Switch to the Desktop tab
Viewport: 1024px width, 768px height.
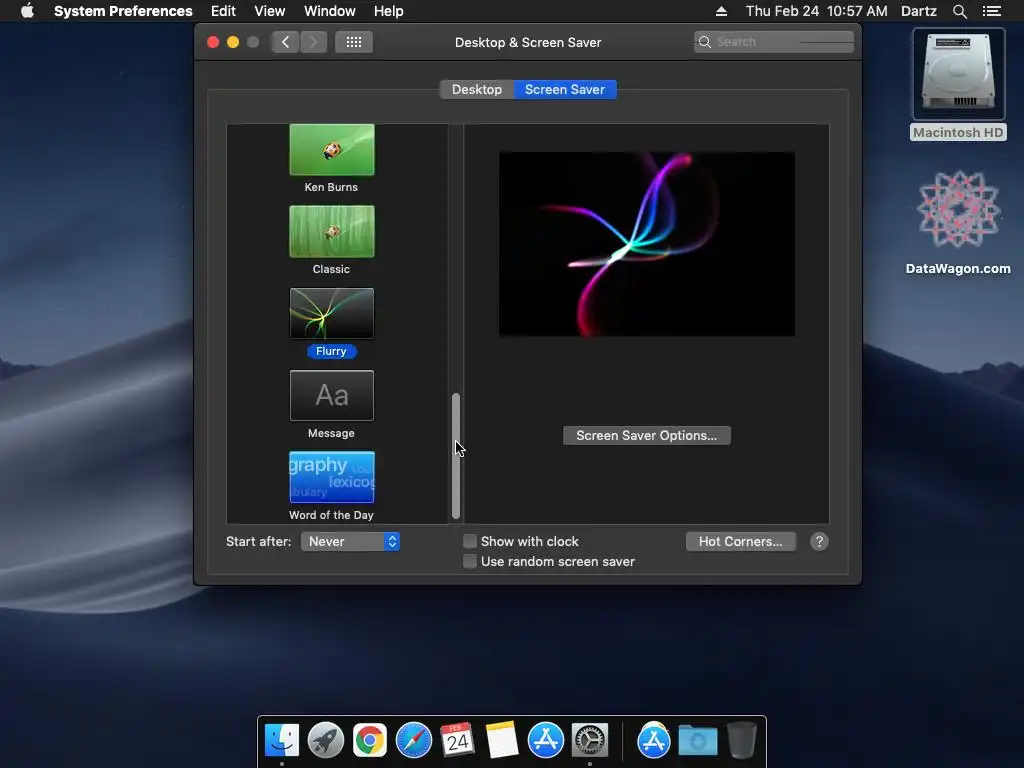click(477, 89)
